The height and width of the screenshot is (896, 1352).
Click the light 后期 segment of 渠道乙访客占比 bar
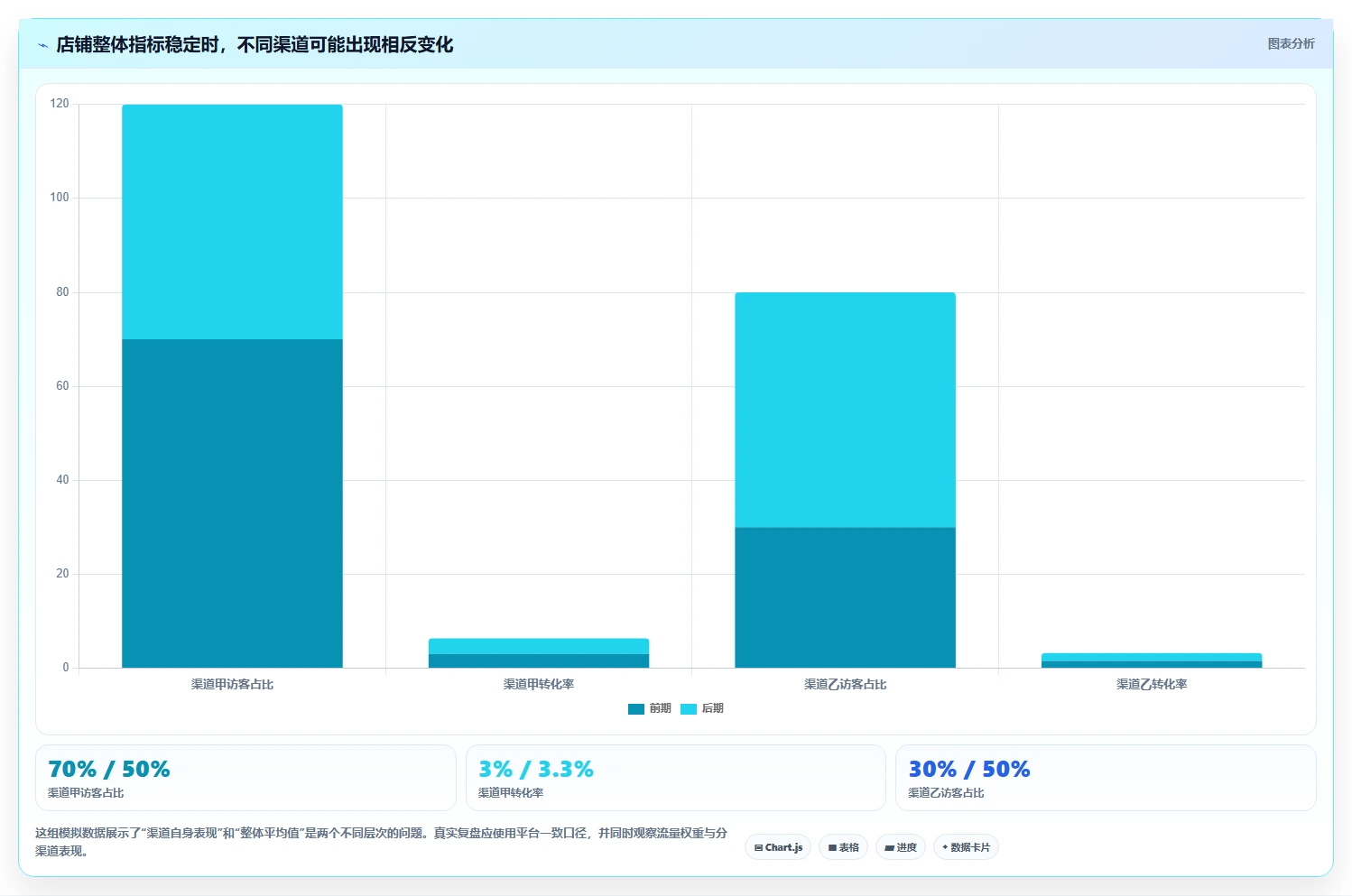(x=845, y=410)
